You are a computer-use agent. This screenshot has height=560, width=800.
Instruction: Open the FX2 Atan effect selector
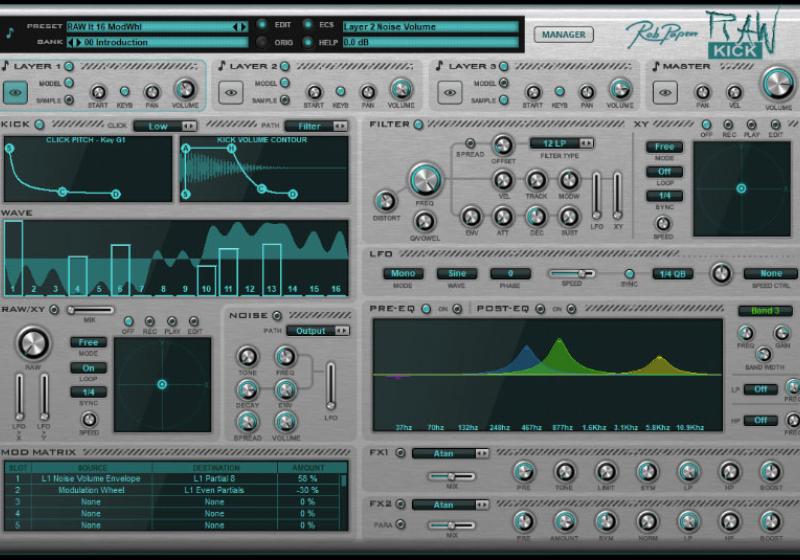pyautogui.click(x=451, y=505)
